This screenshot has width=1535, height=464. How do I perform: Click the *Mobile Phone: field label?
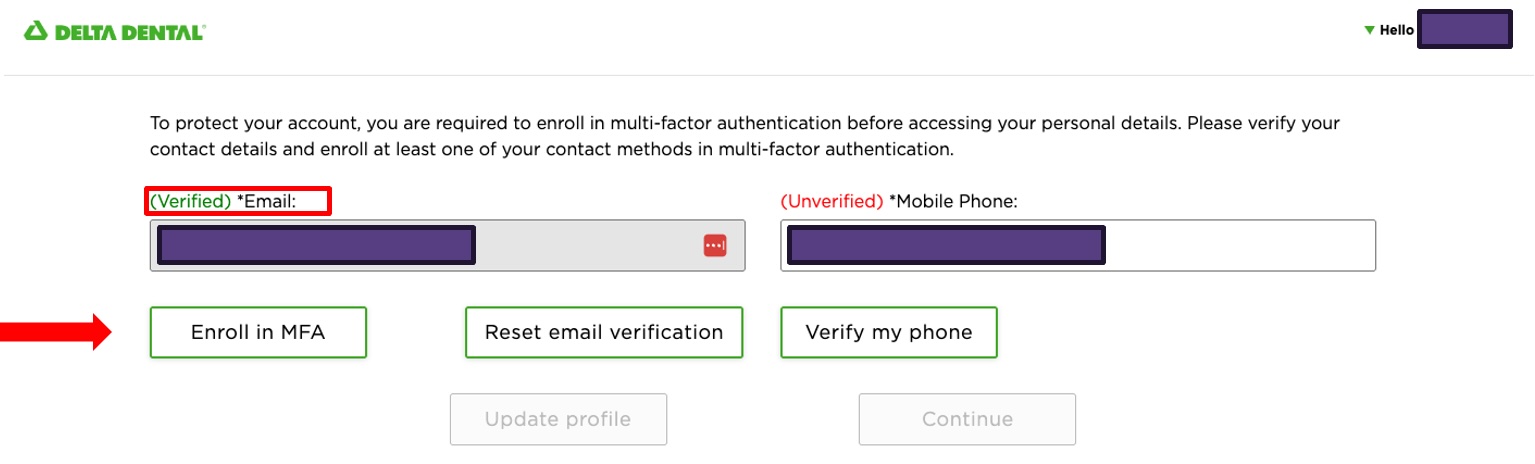(953, 201)
